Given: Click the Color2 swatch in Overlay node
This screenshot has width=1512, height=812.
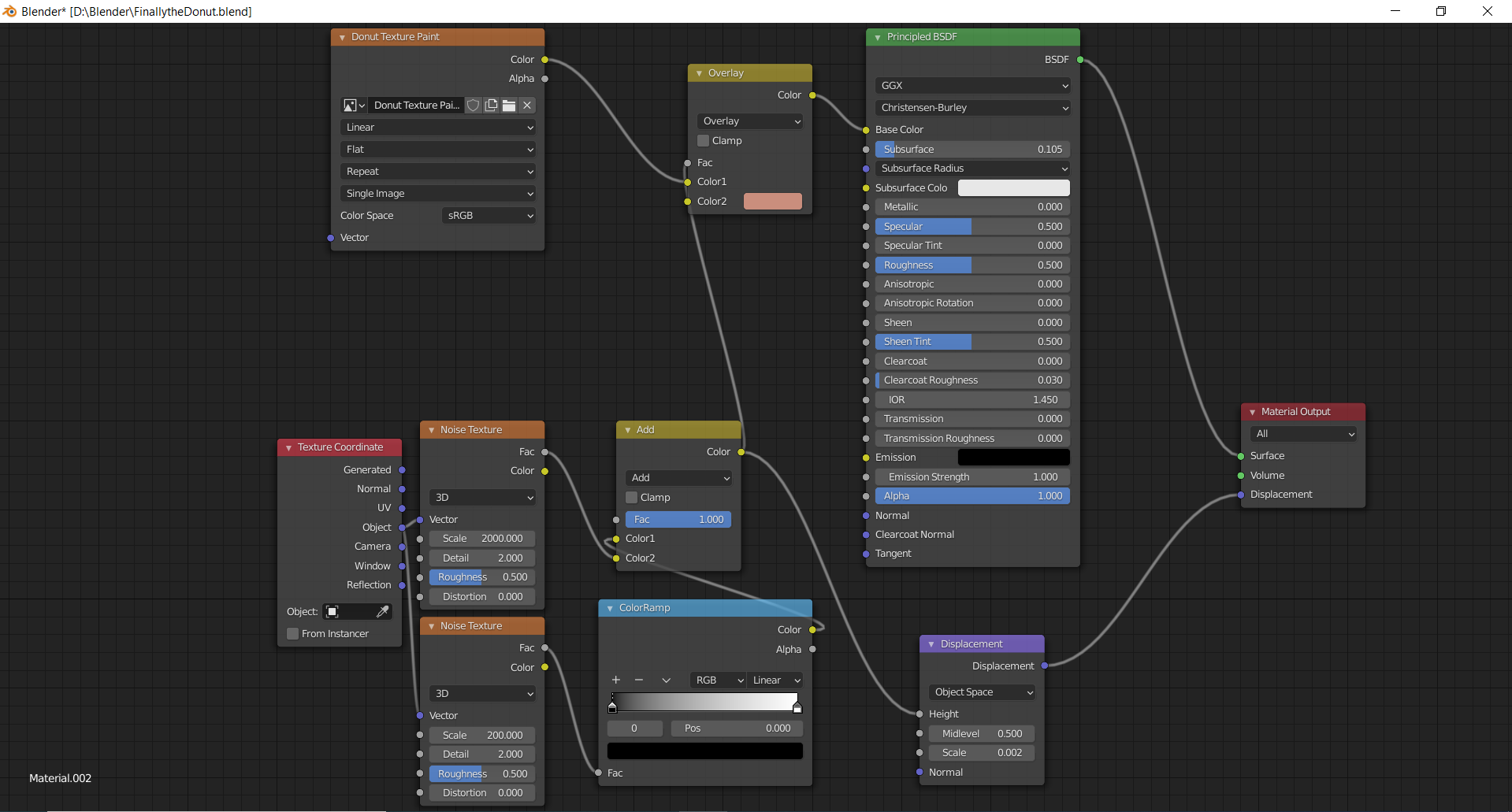Looking at the screenshot, I should point(772,202).
